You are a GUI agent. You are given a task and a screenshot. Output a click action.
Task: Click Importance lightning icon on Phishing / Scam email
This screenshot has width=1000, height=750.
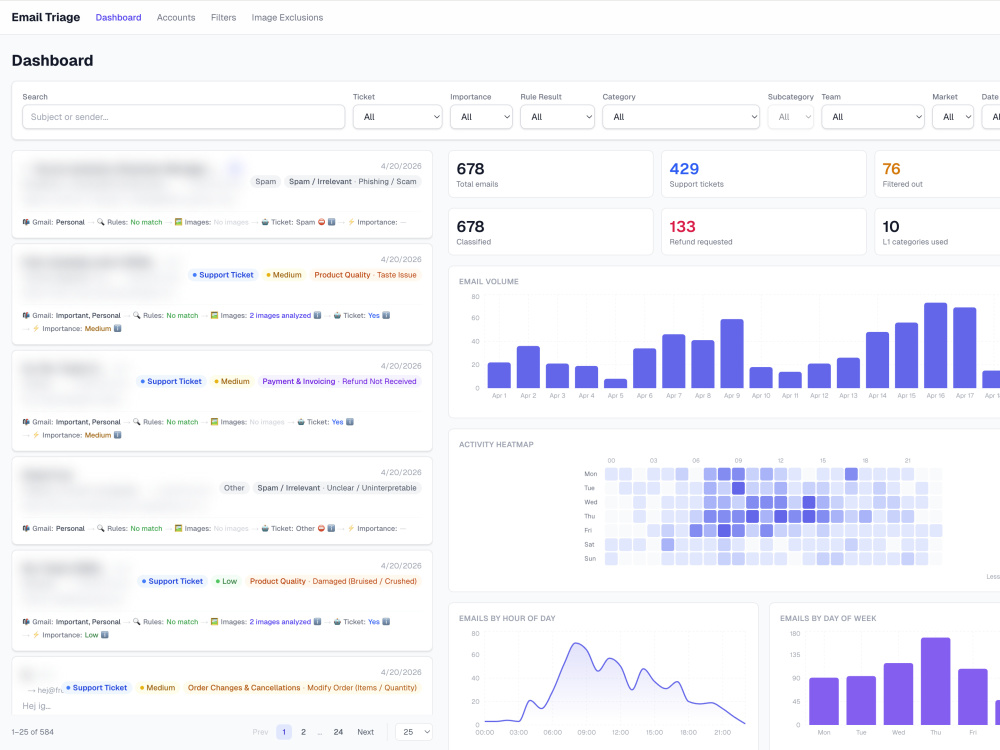point(351,222)
